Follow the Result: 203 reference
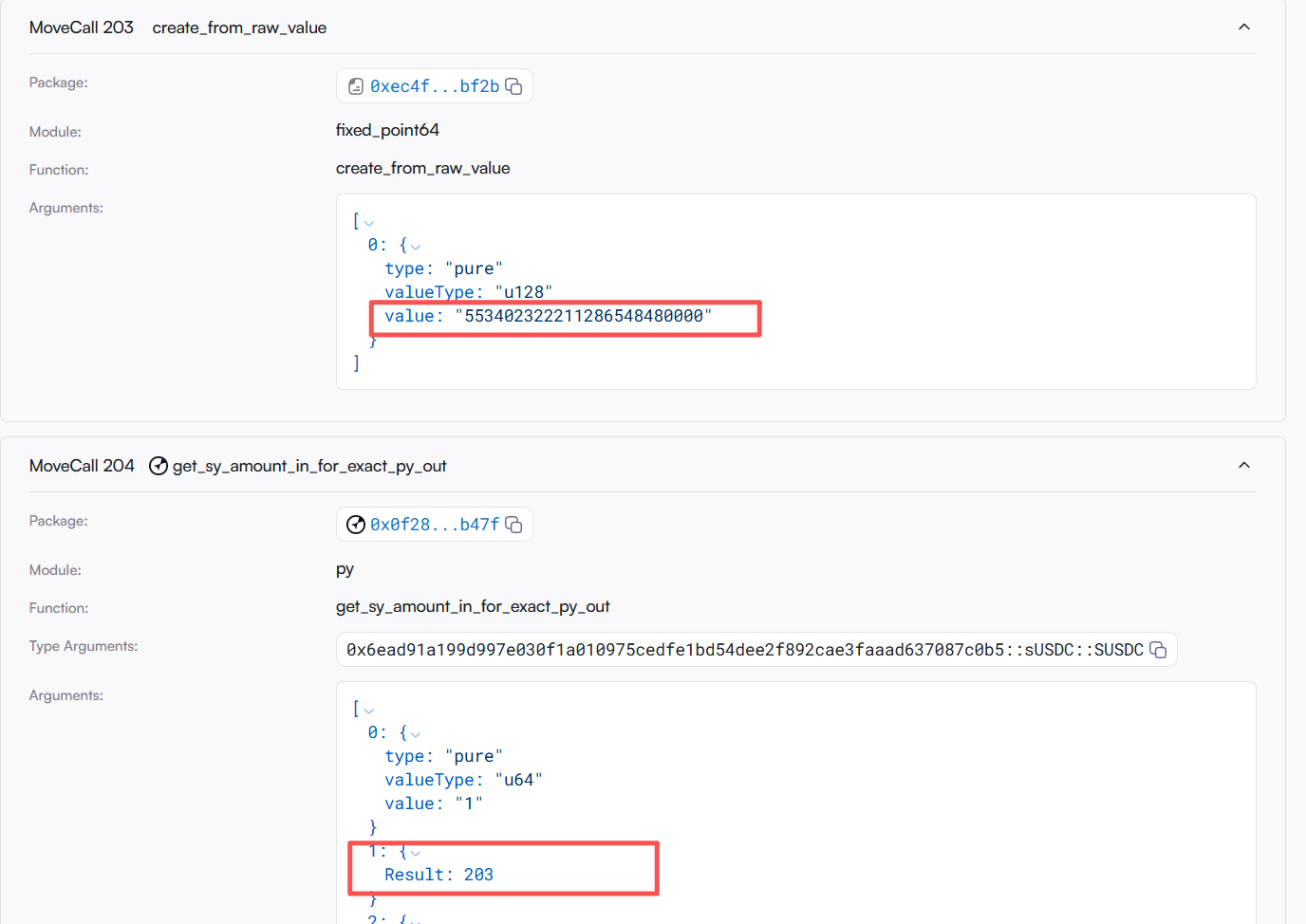This screenshot has height=924, width=1306. (438, 875)
